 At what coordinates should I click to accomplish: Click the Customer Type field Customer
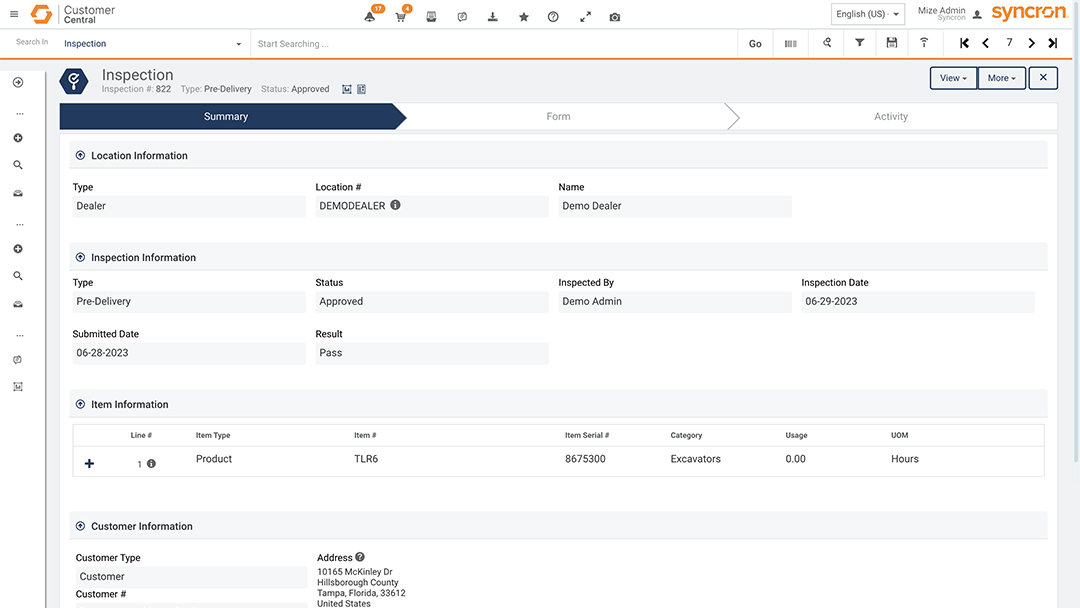(191, 576)
